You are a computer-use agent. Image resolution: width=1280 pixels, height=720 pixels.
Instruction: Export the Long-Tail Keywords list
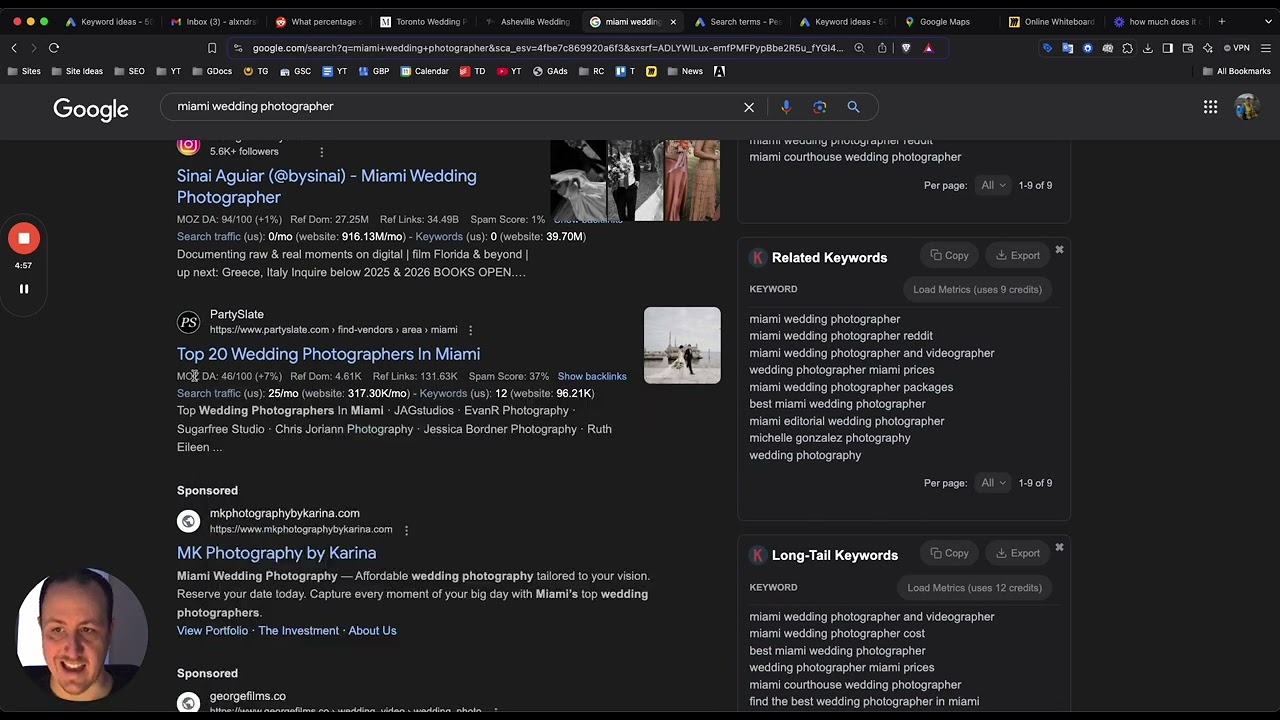coord(1018,554)
